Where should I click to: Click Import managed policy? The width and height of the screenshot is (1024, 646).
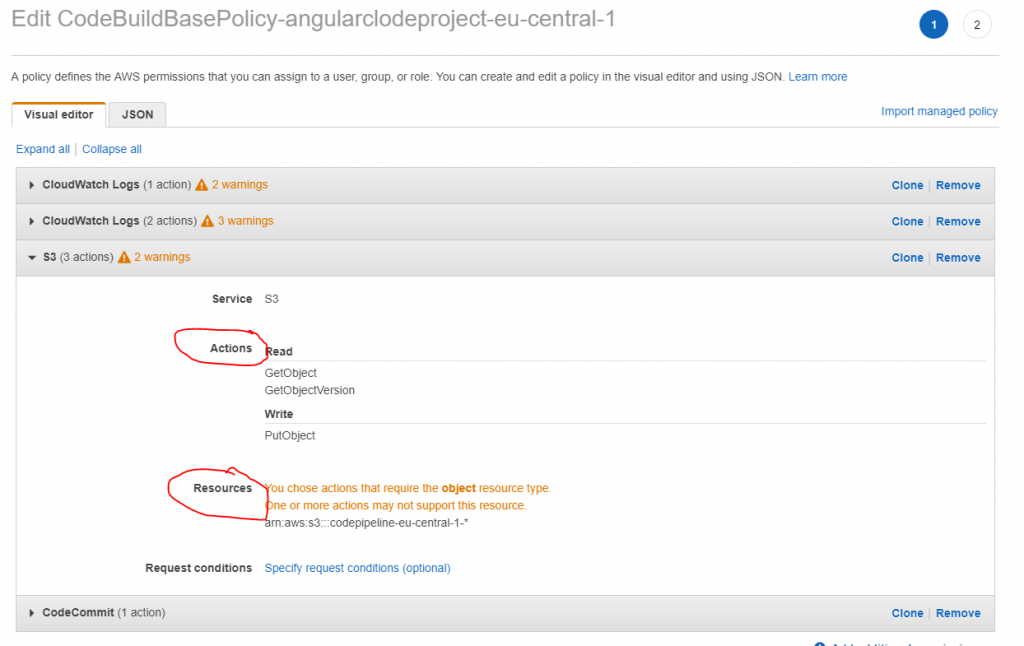tap(939, 111)
